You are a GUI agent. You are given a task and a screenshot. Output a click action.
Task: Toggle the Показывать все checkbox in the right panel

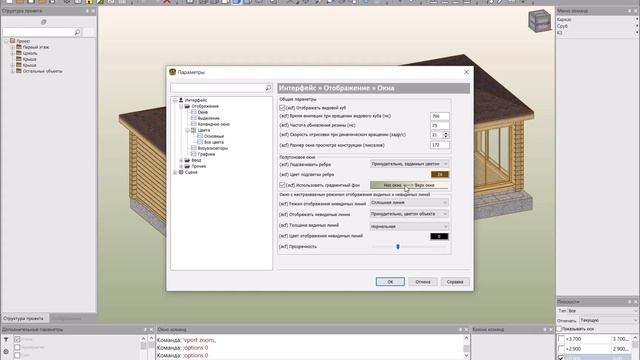(559, 329)
